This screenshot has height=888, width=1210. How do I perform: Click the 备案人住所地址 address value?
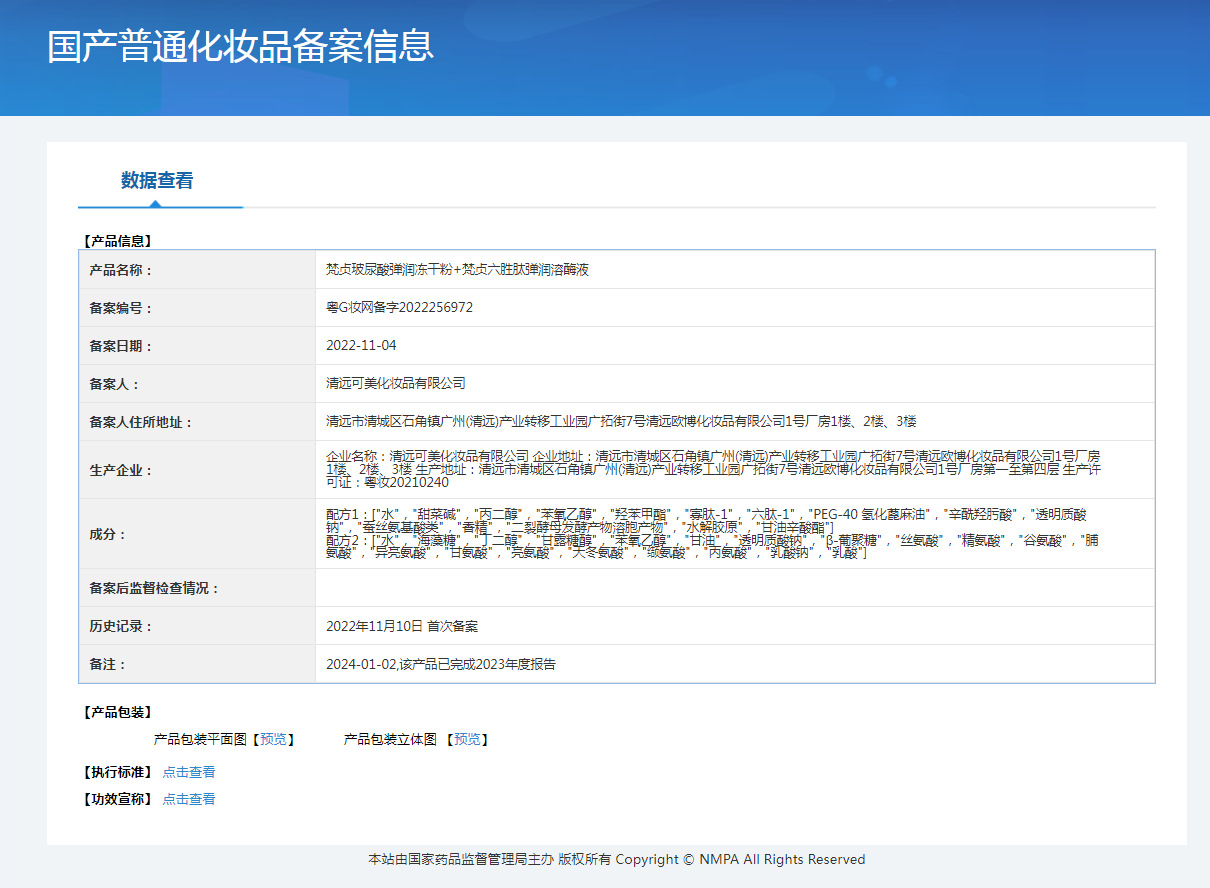point(621,422)
